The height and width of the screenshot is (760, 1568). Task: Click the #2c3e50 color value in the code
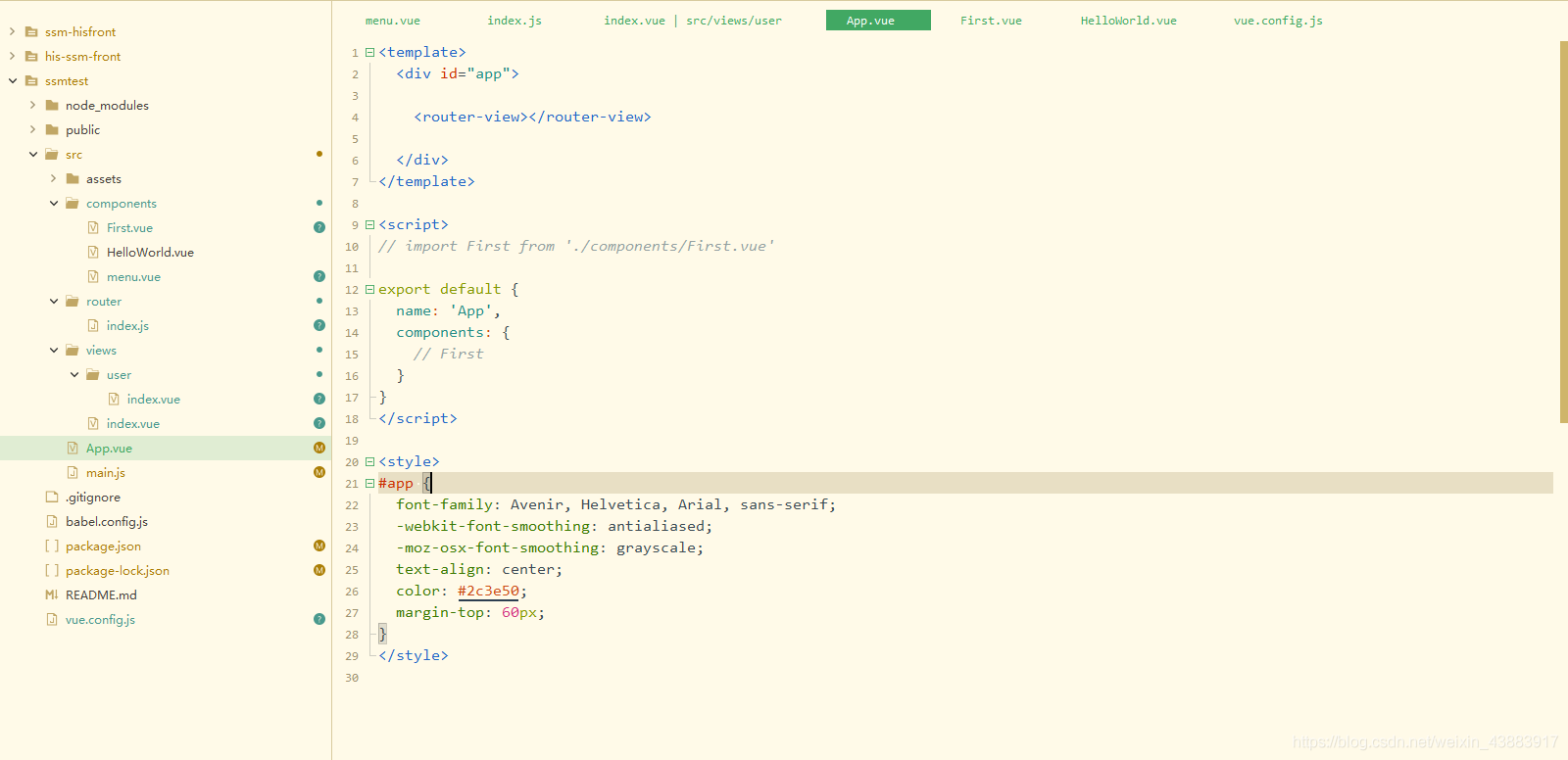pyautogui.click(x=488, y=592)
